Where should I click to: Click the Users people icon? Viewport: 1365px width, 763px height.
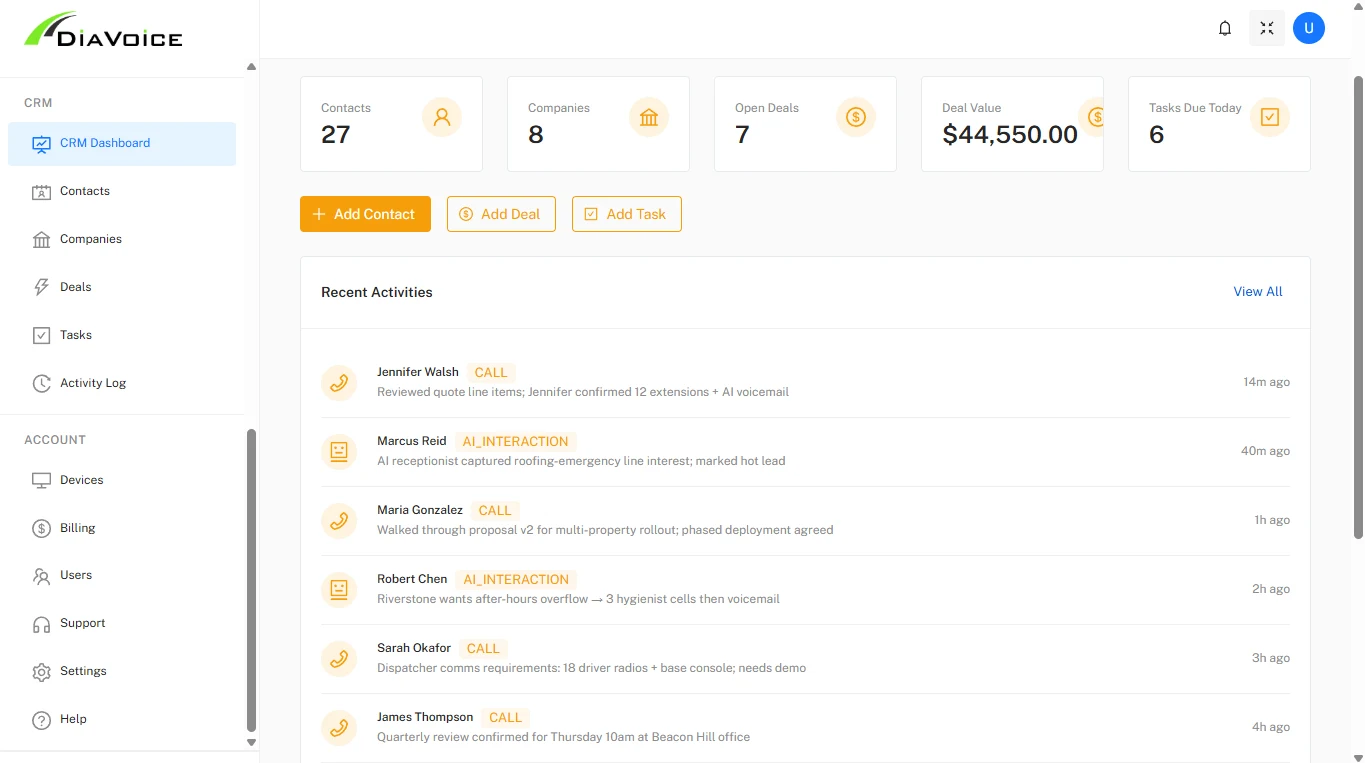[41, 576]
